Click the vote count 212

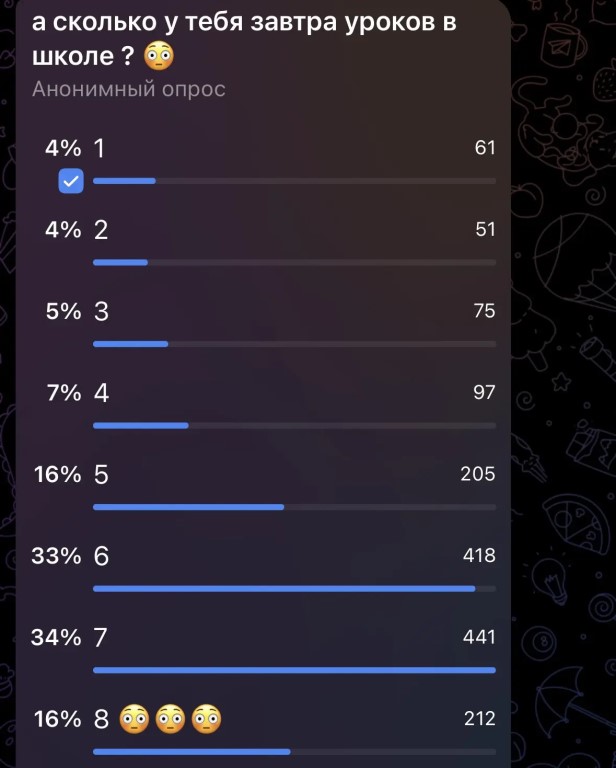[479, 719]
